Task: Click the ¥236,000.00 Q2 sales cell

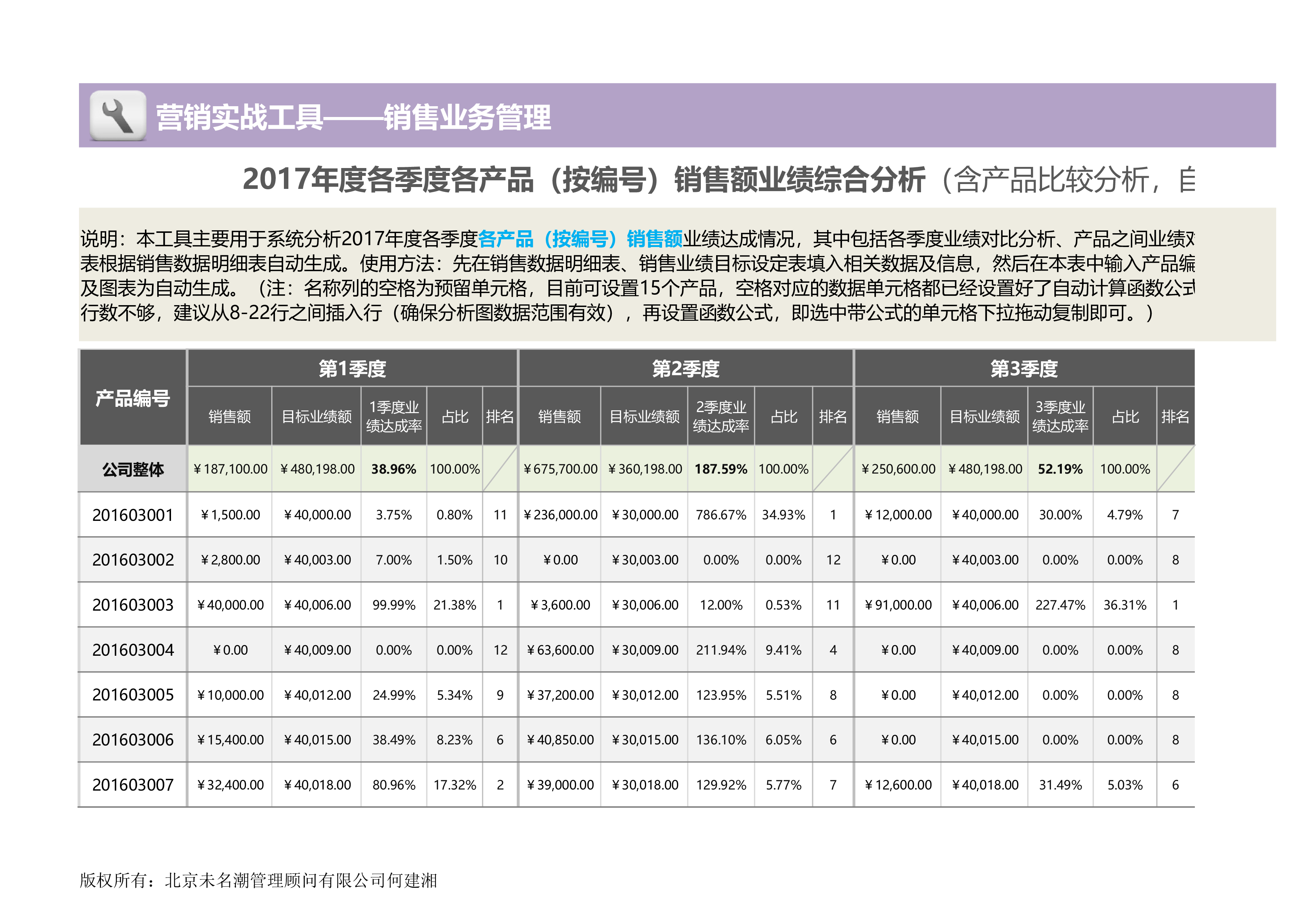Action: [560, 515]
